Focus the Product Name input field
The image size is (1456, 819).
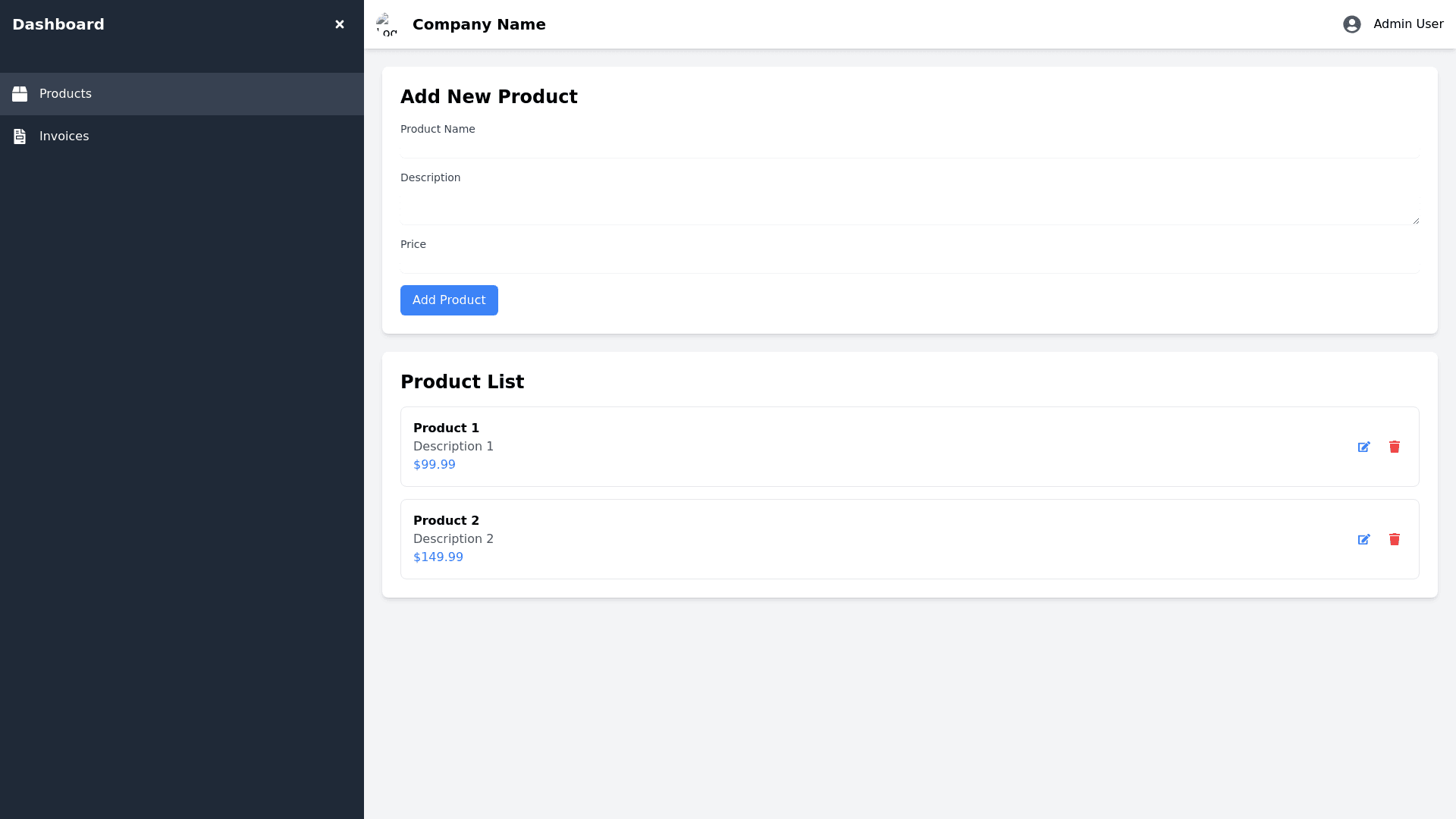coord(909,149)
